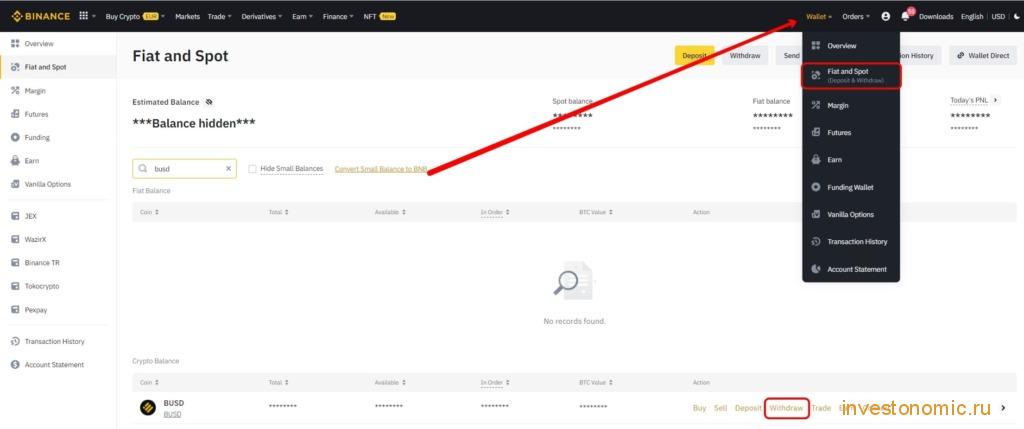Open the apps grid icon
Screen dimensions: 1024x429
(x=84, y=16)
